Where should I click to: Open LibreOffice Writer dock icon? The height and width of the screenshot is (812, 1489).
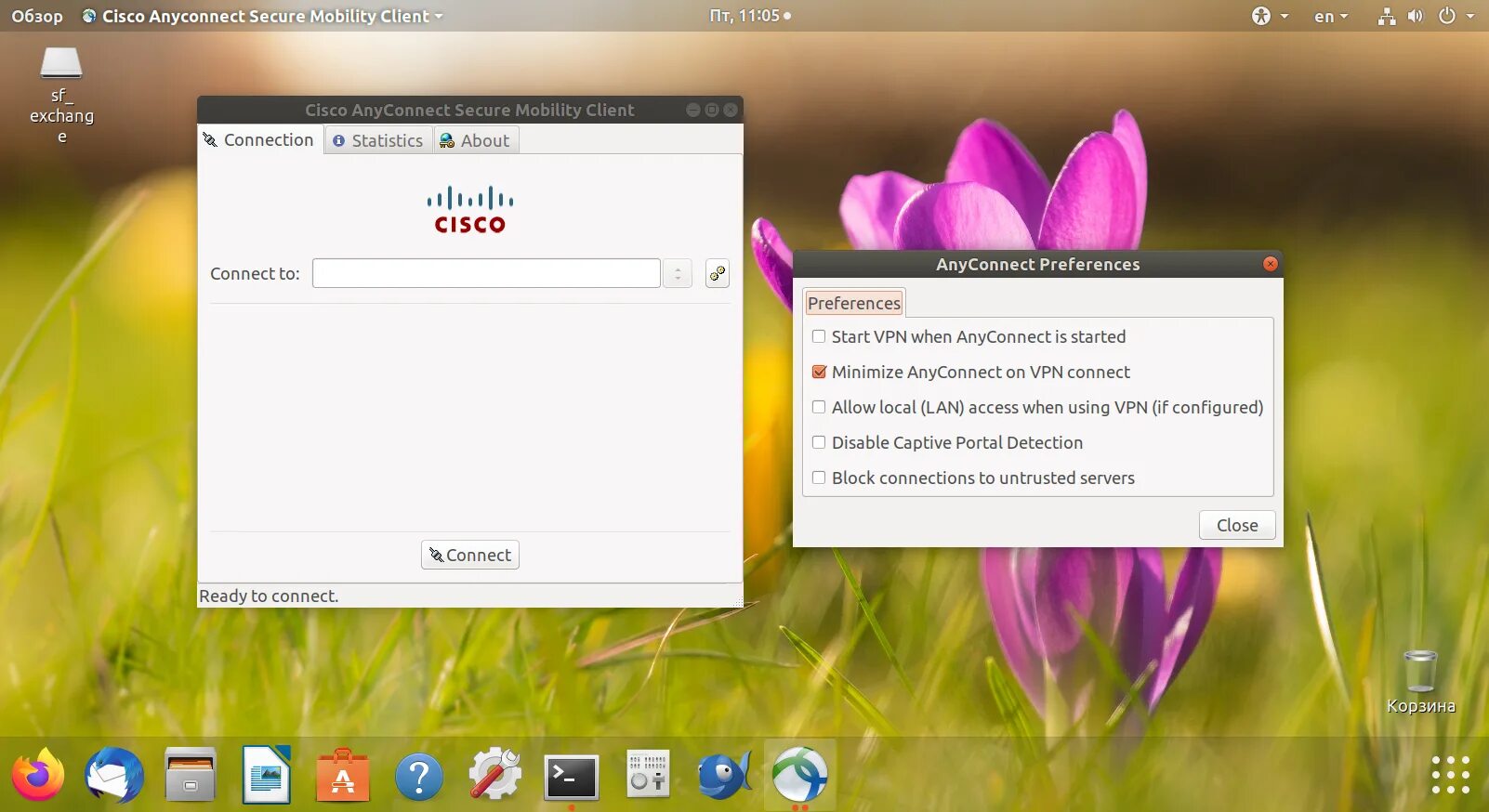(267, 775)
